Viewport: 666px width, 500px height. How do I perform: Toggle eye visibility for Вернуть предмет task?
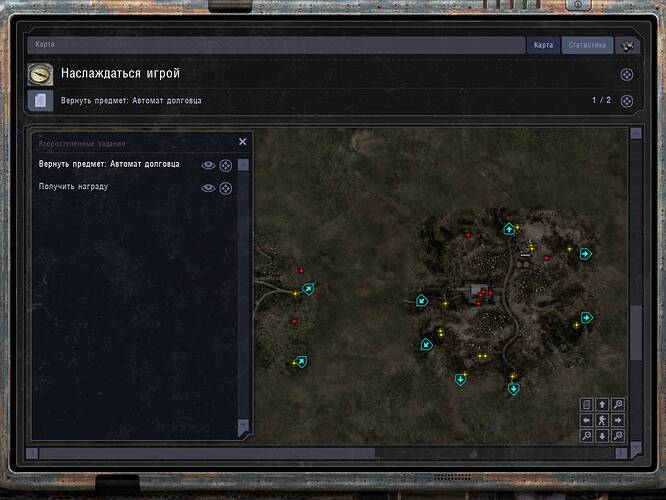tap(208, 165)
